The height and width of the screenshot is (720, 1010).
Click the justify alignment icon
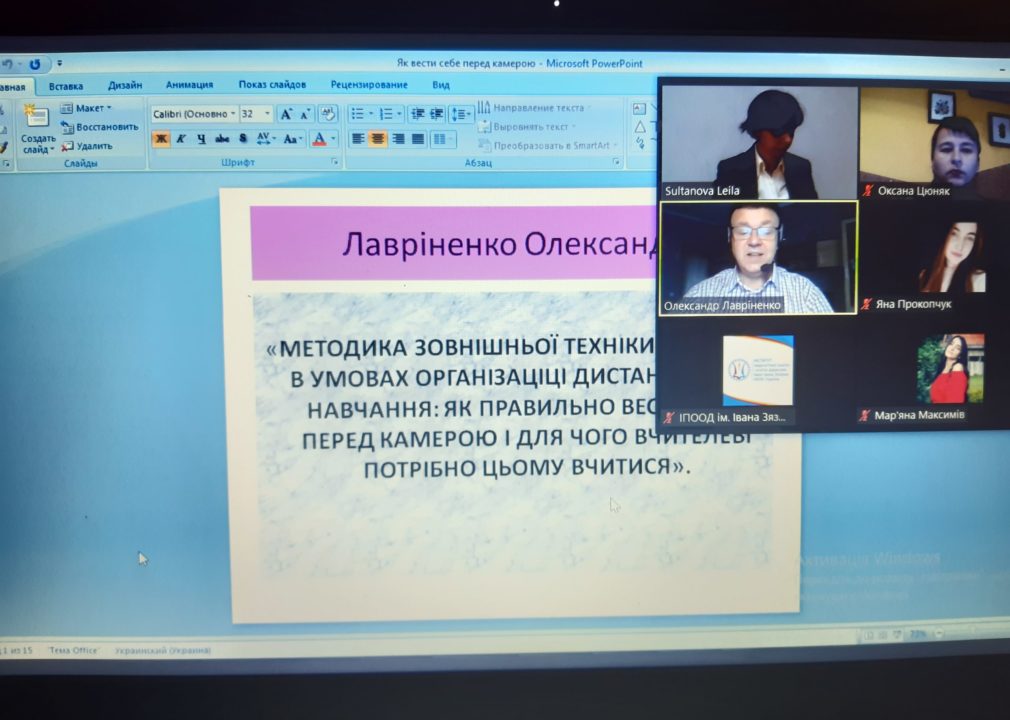419,138
